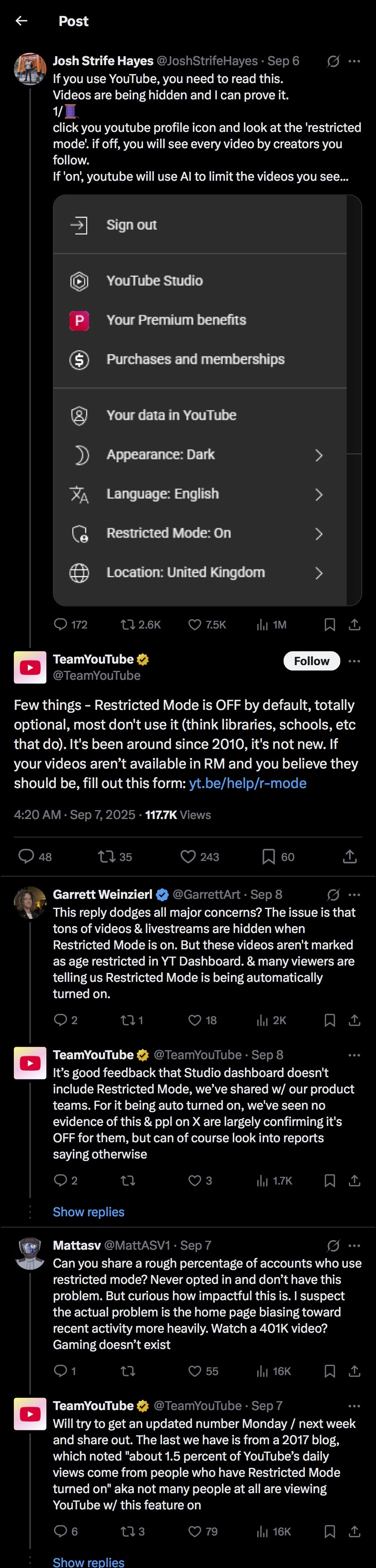Like the main TeamYouTube post
Viewport: 376px width, 1568px height.
coord(188,856)
